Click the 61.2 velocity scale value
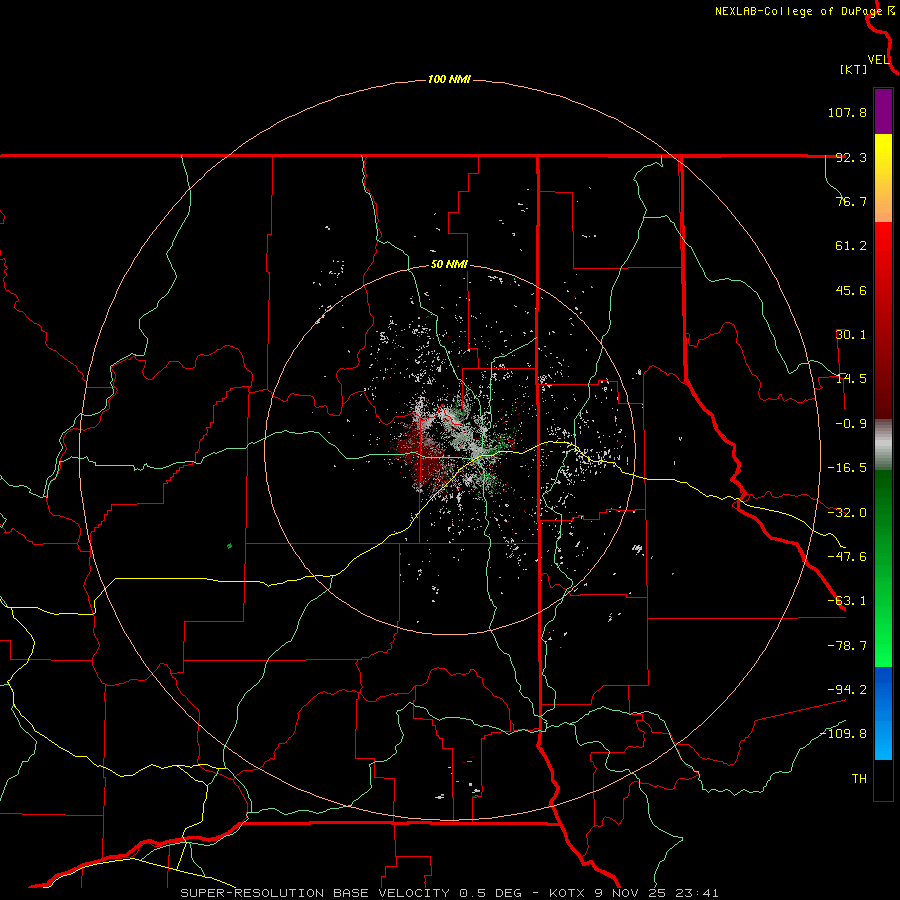The width and height of the screenshot is (900, 900). click(x=851, y=246)
